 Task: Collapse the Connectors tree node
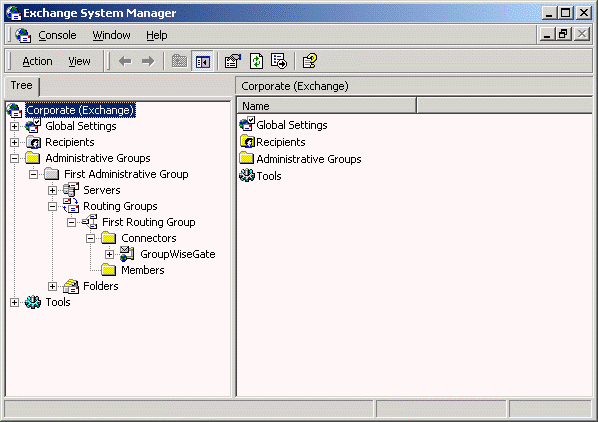click(90, 238)
